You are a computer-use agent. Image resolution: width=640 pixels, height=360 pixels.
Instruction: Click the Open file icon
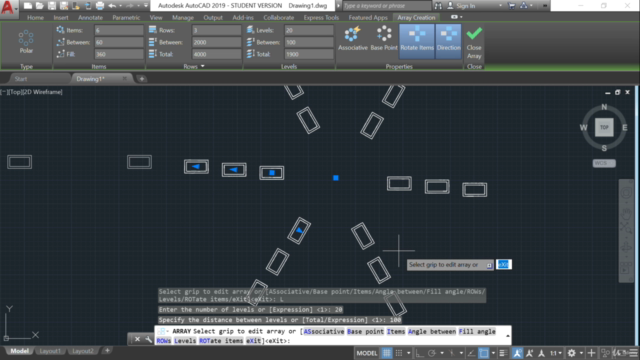click(x=40, y=6)
